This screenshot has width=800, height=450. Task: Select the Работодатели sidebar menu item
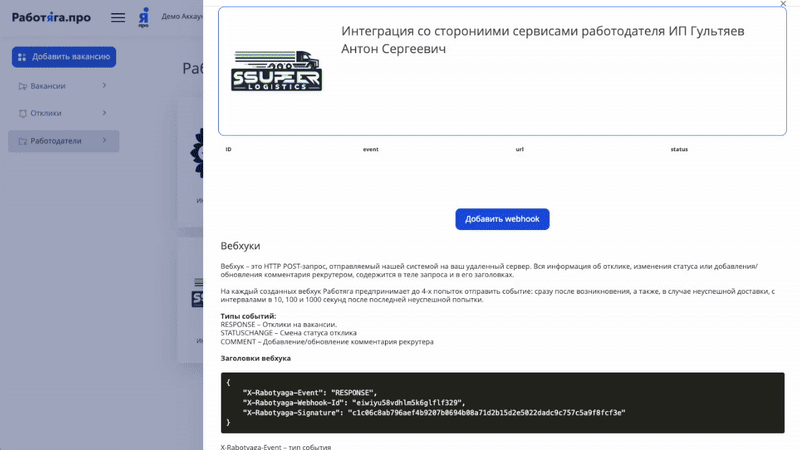[x=56, y=141]
